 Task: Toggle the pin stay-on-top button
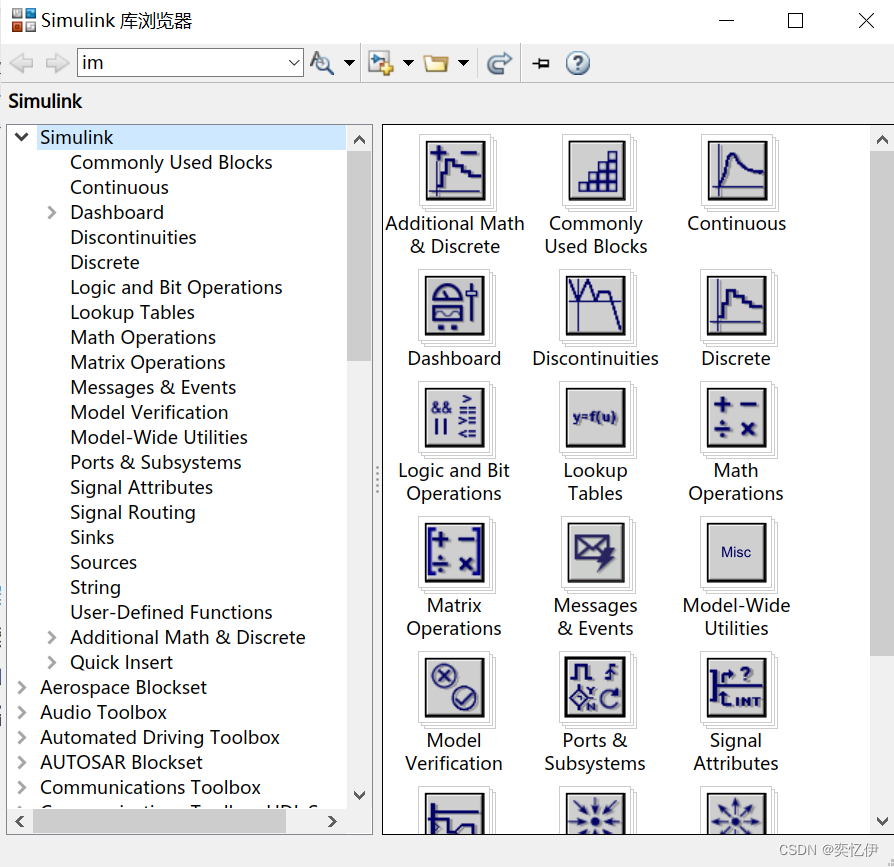(x=541, y=62)
